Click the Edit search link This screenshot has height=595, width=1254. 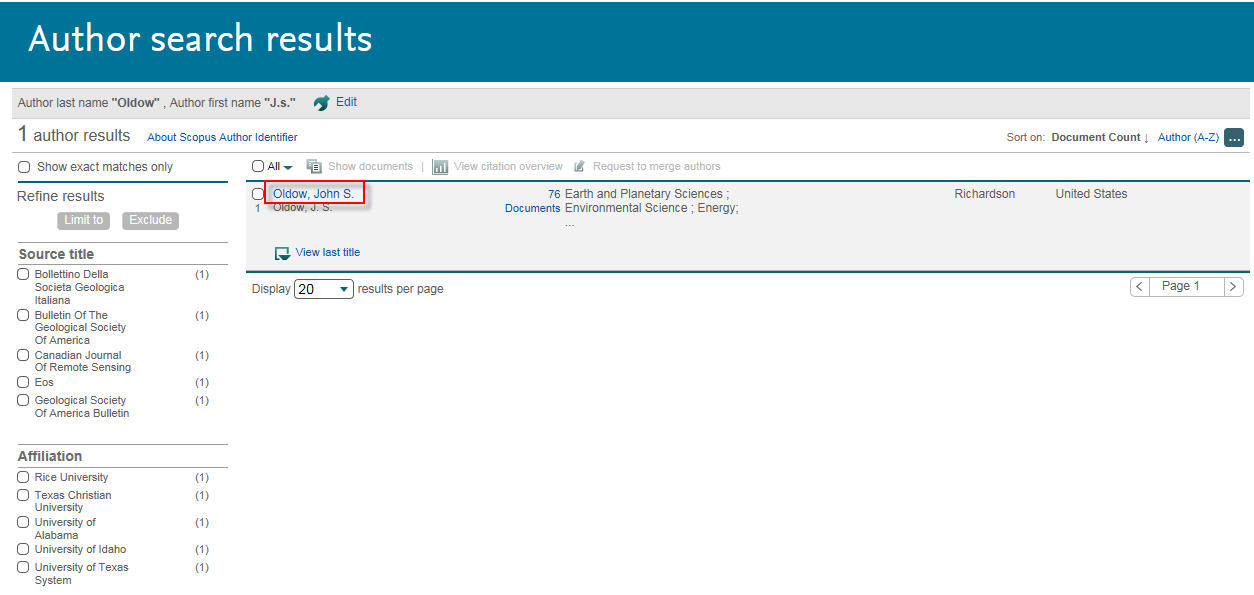point(346,102)
